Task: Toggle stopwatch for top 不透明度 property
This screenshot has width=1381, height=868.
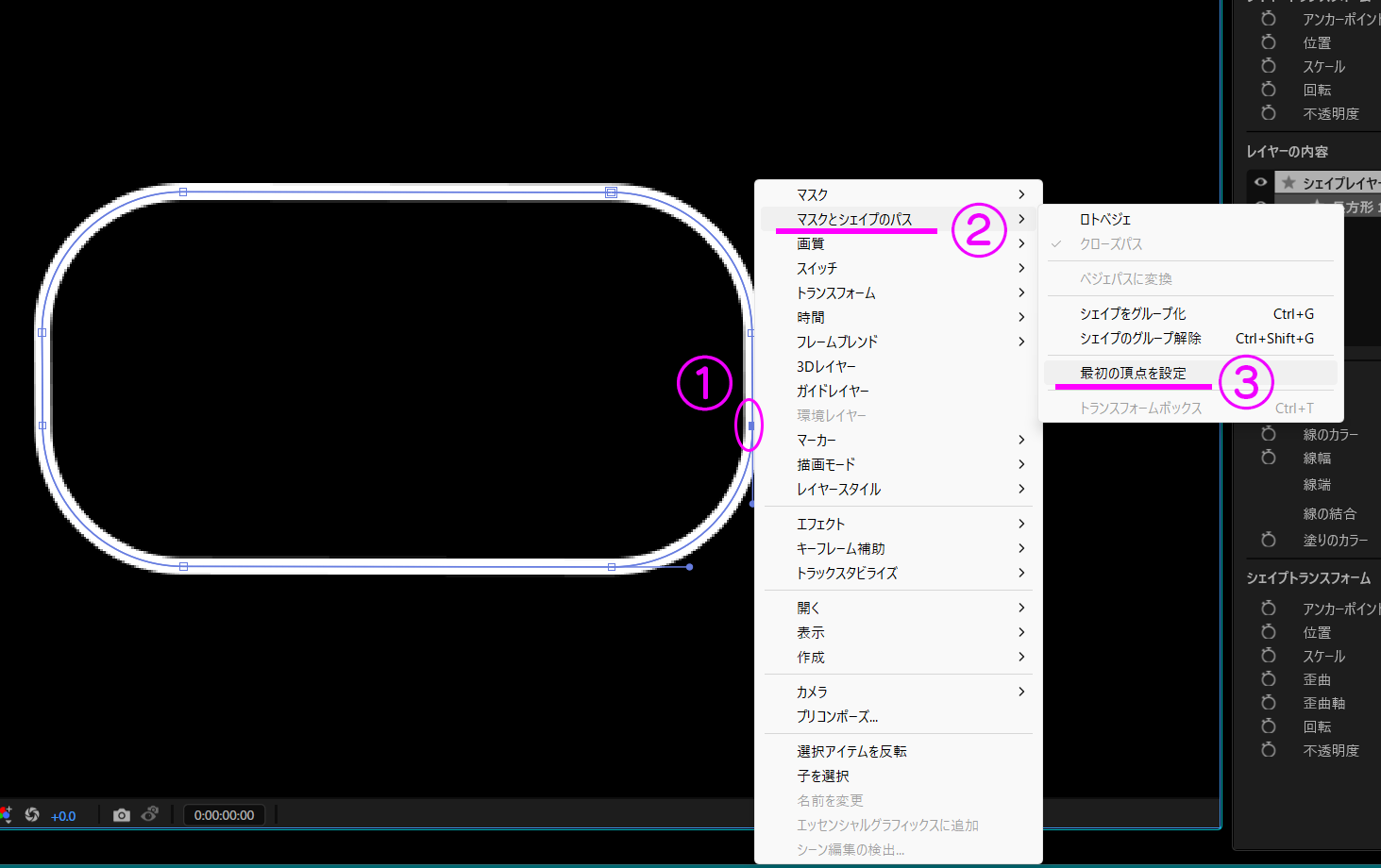Action: (x=1269, y=113)
